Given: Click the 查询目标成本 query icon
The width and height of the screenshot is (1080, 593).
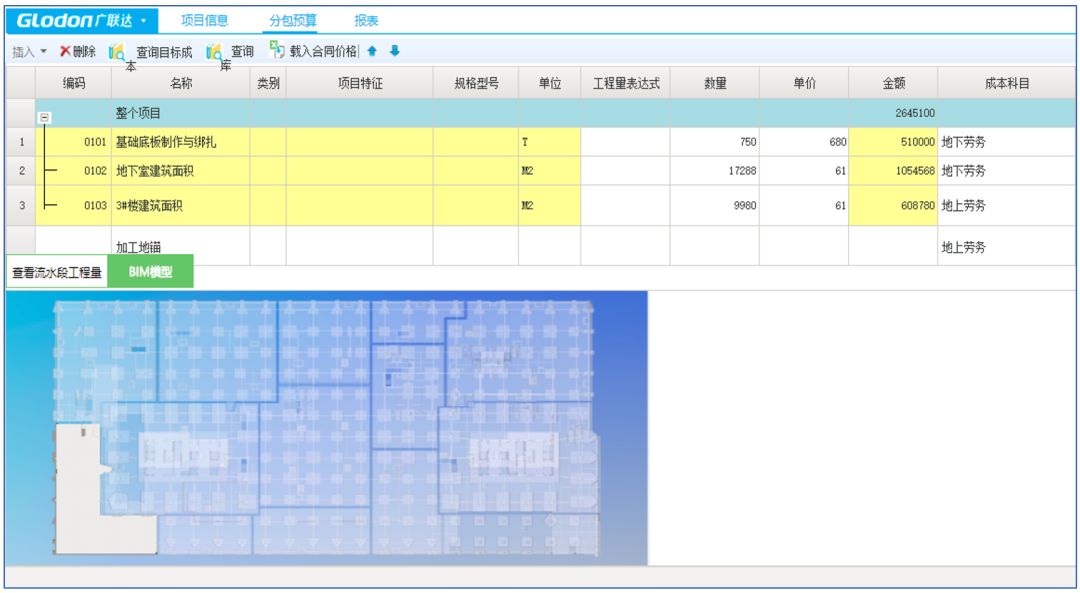Looking at the screenshot, I should click(117, 52).
